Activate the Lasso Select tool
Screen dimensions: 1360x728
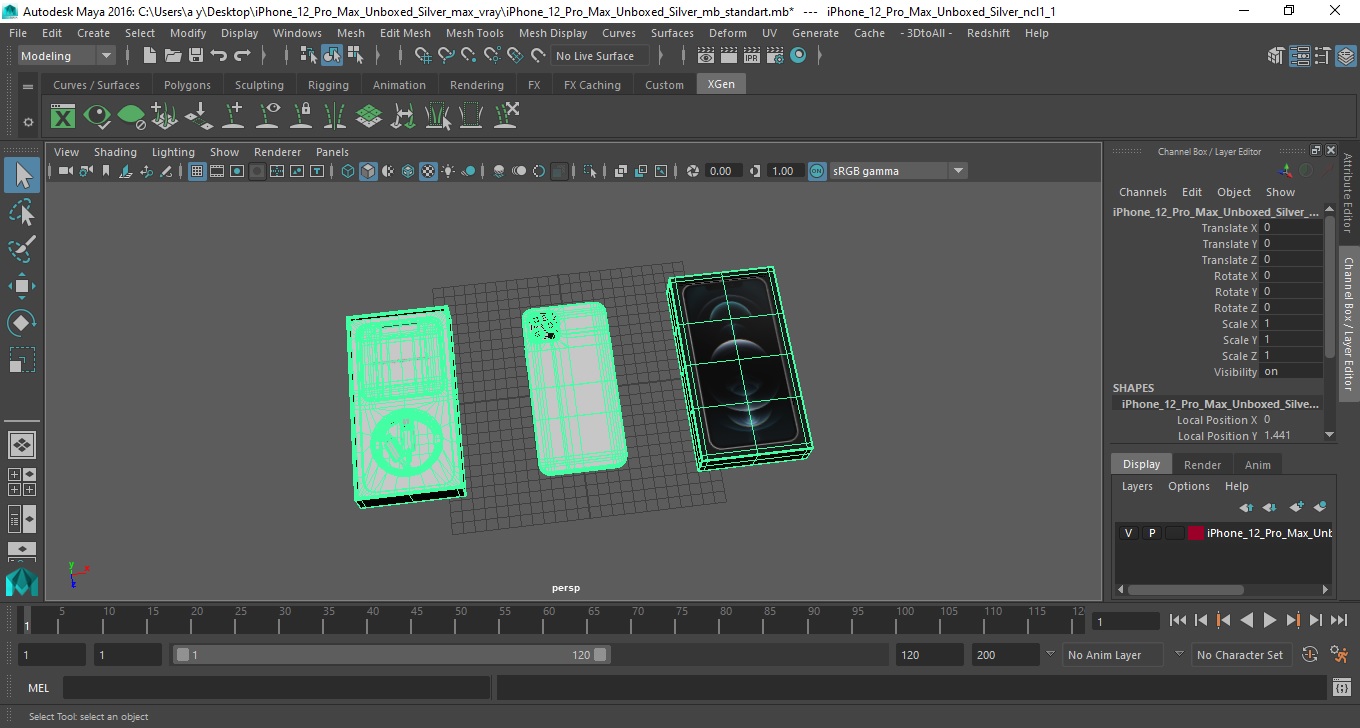coord(22,213)
